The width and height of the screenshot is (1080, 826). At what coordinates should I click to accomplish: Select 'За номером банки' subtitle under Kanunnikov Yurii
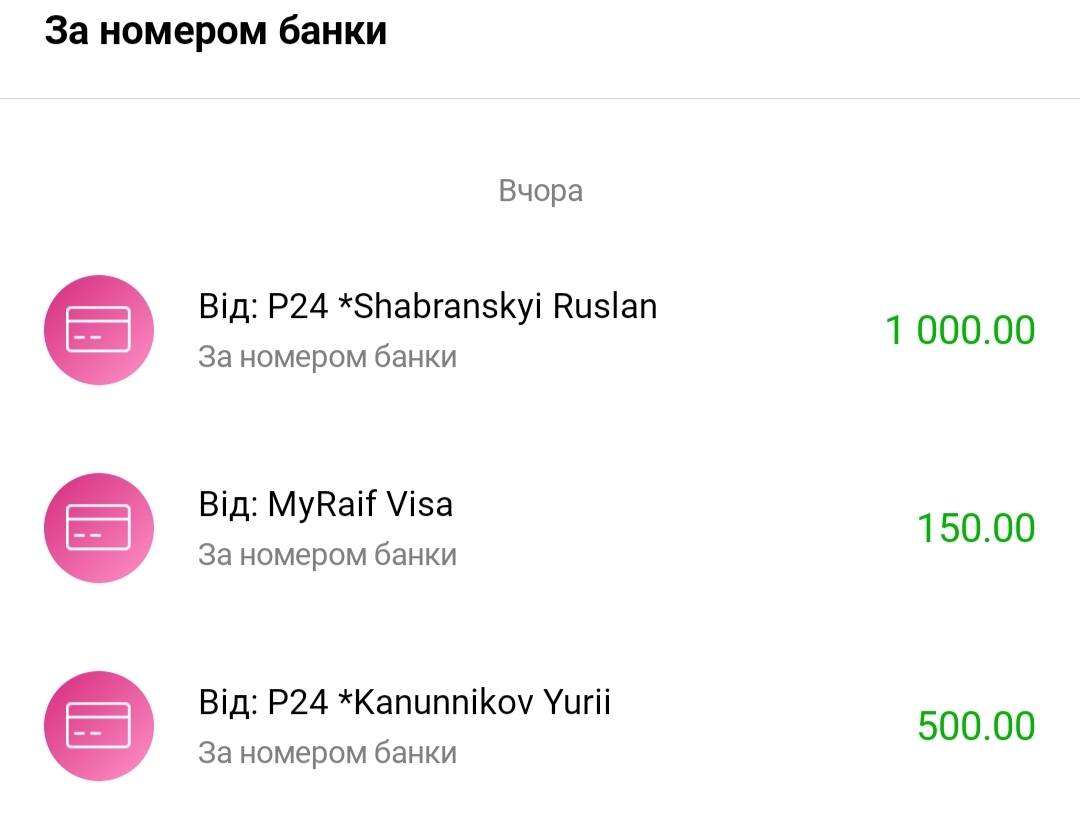(327, 753)
